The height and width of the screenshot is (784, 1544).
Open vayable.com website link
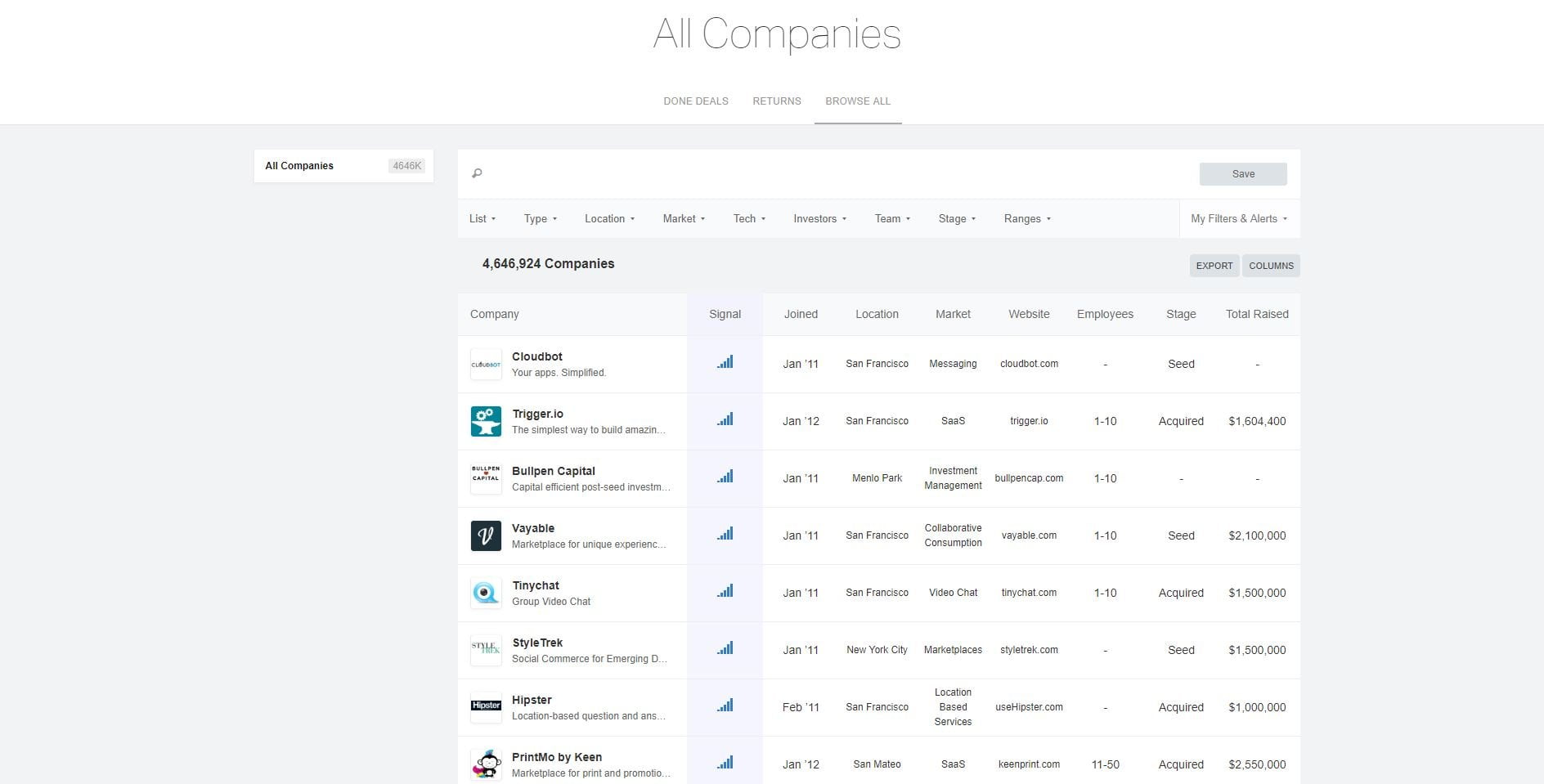click(1029, 535)
